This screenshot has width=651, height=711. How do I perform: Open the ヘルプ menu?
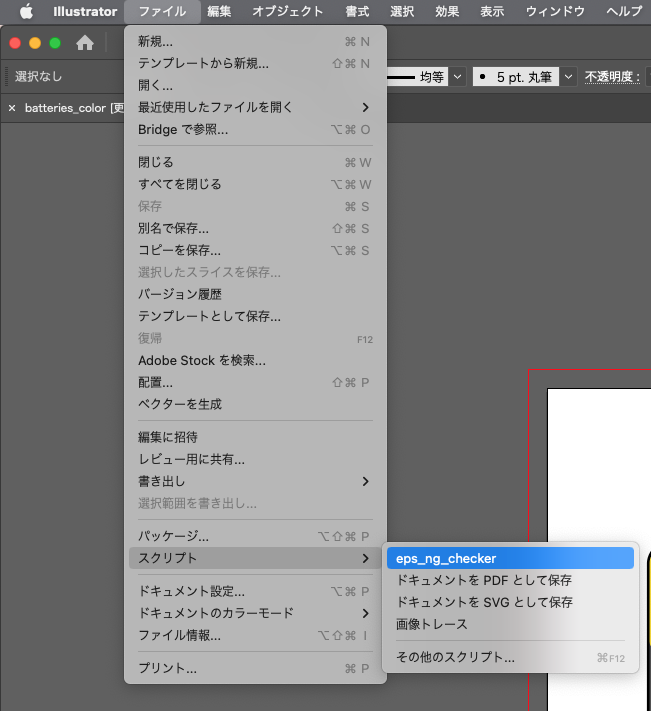[x=624, y=11]
